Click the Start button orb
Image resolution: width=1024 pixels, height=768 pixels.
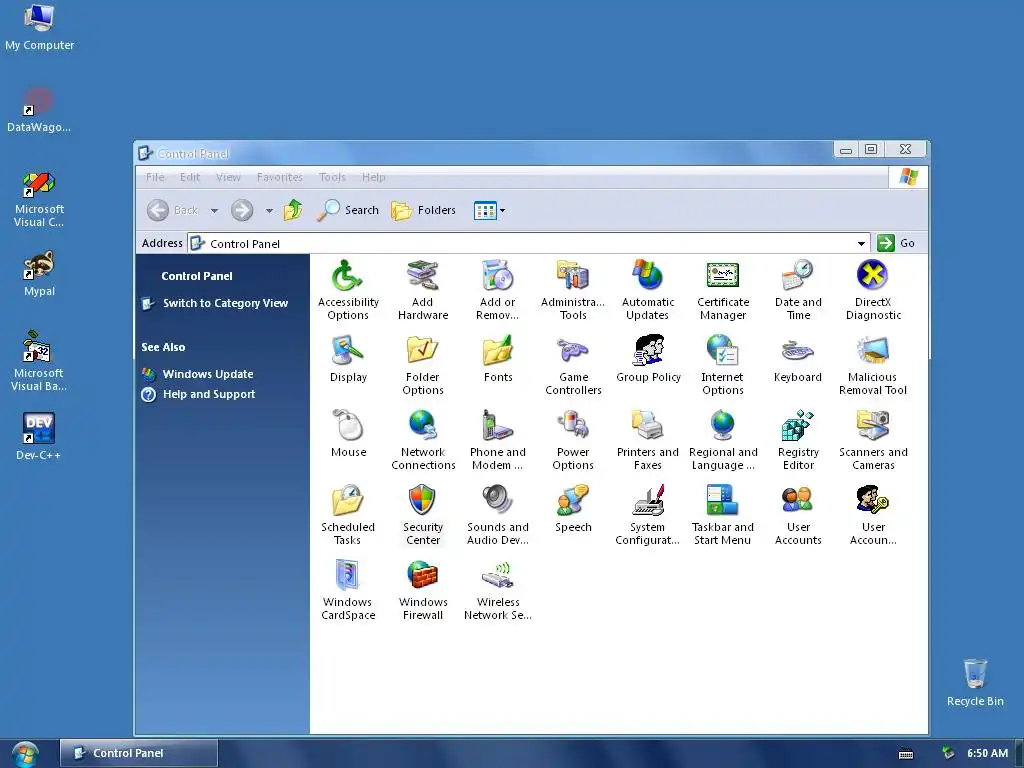point(25,754)
